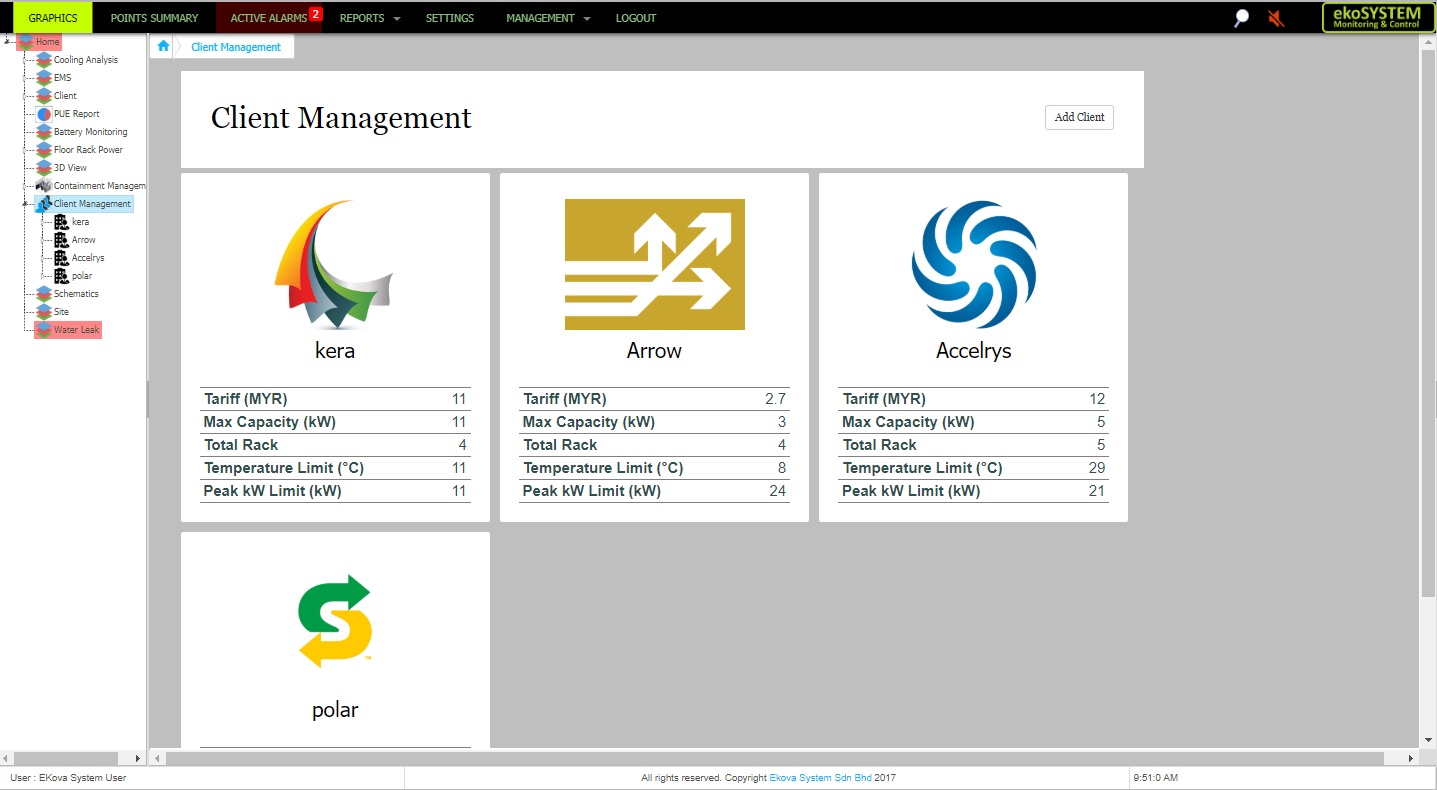The image size is (1437, 790).
Task: Click the Arrow building icon in the tree
Action: pyautogui.click(x=61, y=240)
